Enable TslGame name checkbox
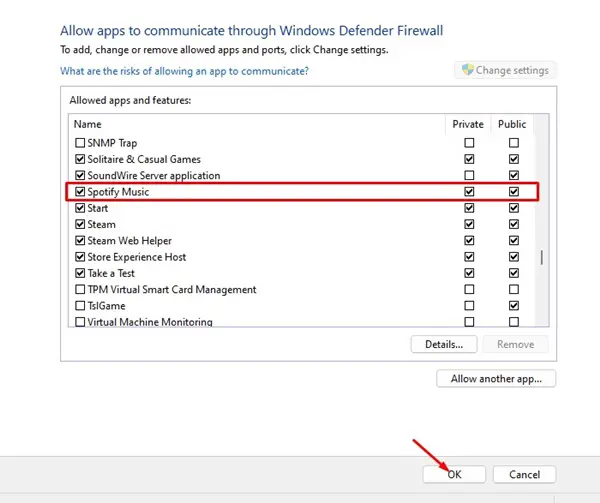 (x=80, y=306)
